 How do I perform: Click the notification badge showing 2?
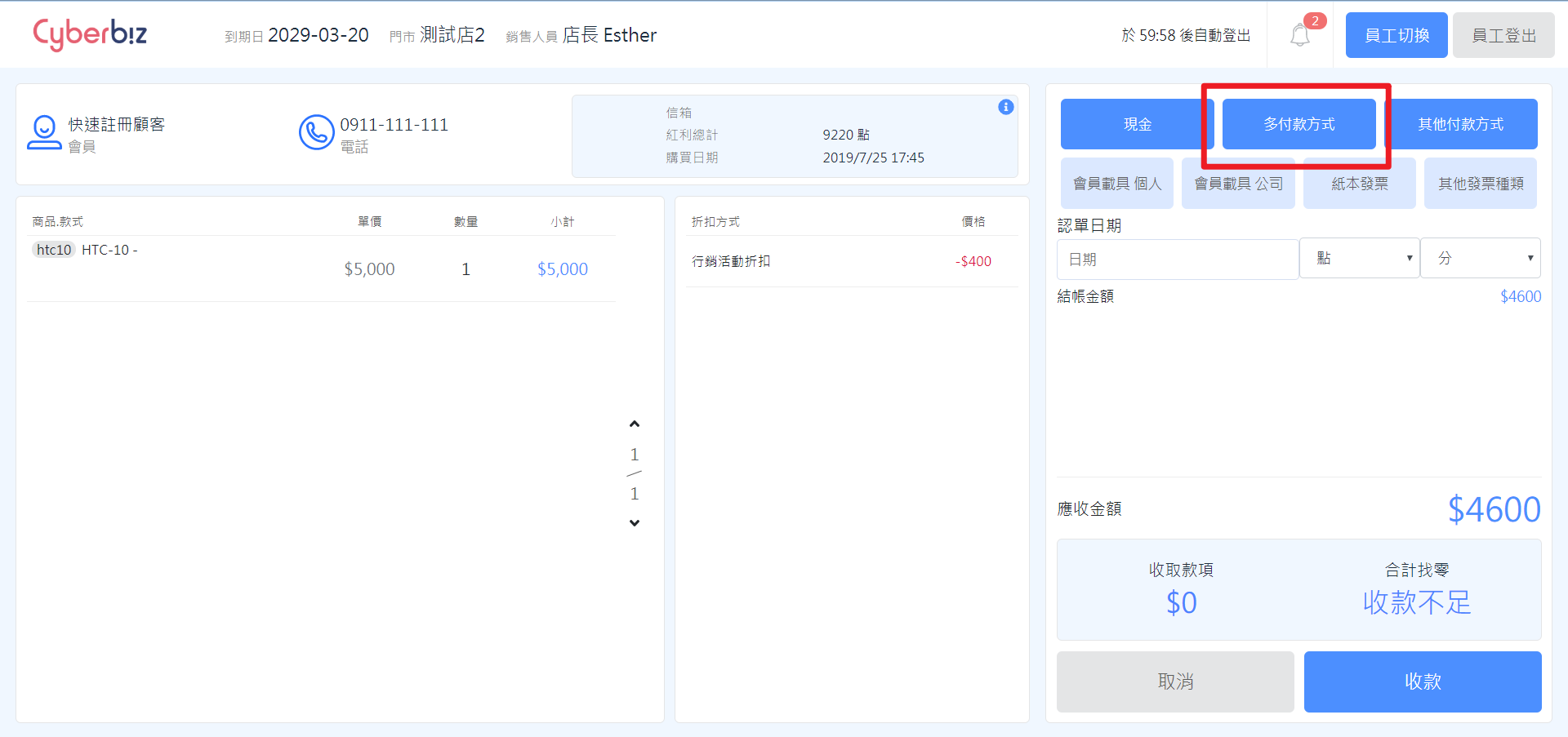(1315, 20)
